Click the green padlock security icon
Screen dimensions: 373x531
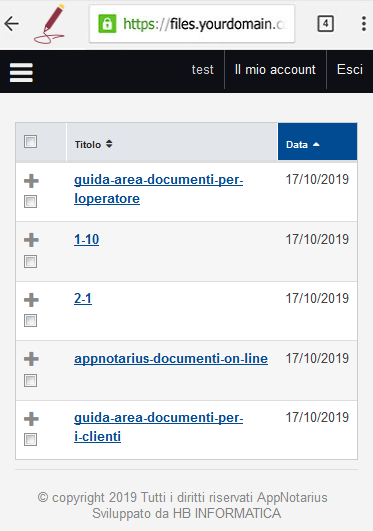[x=107, y=24]
